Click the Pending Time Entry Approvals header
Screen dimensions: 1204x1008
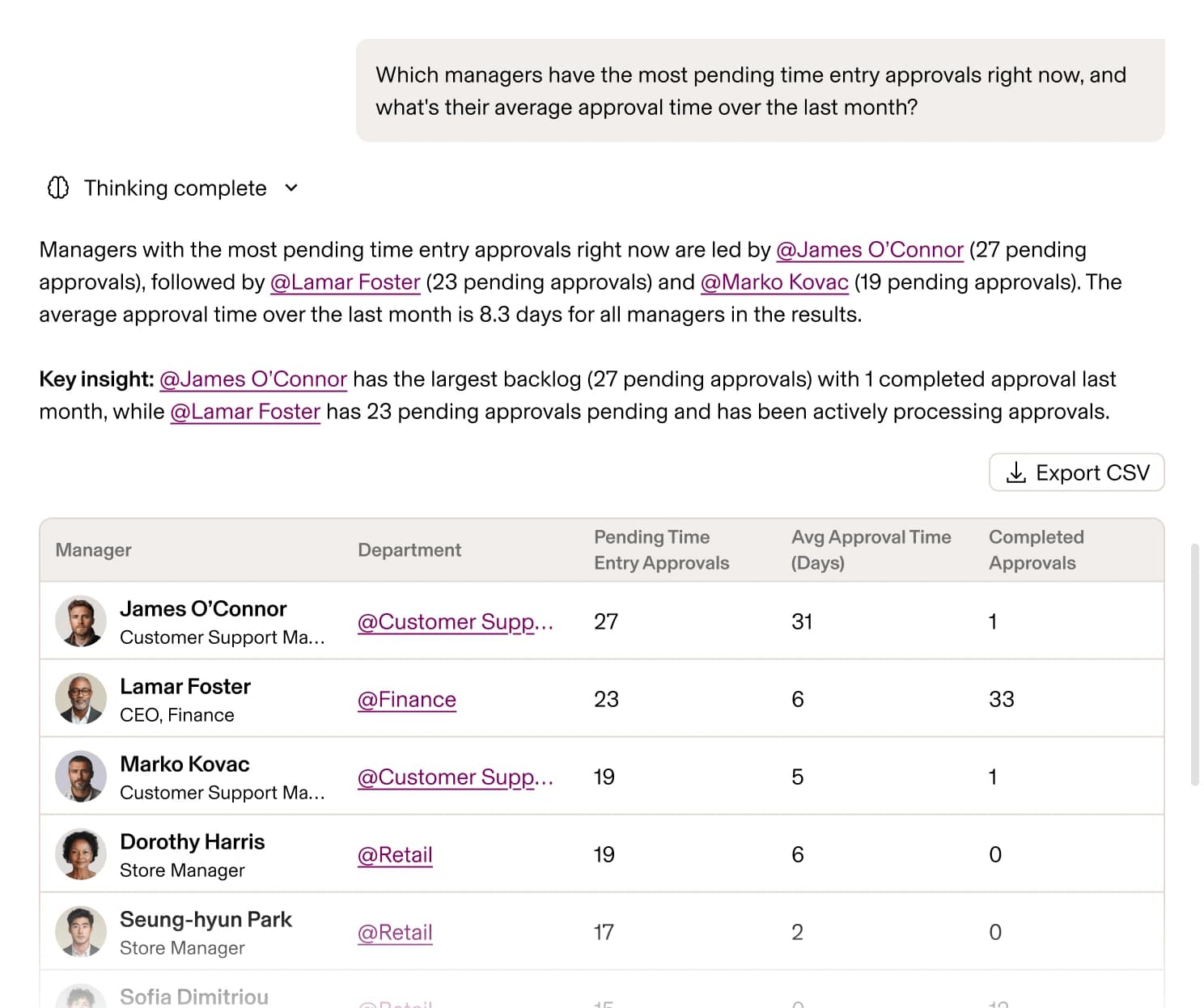coord(661,550)
